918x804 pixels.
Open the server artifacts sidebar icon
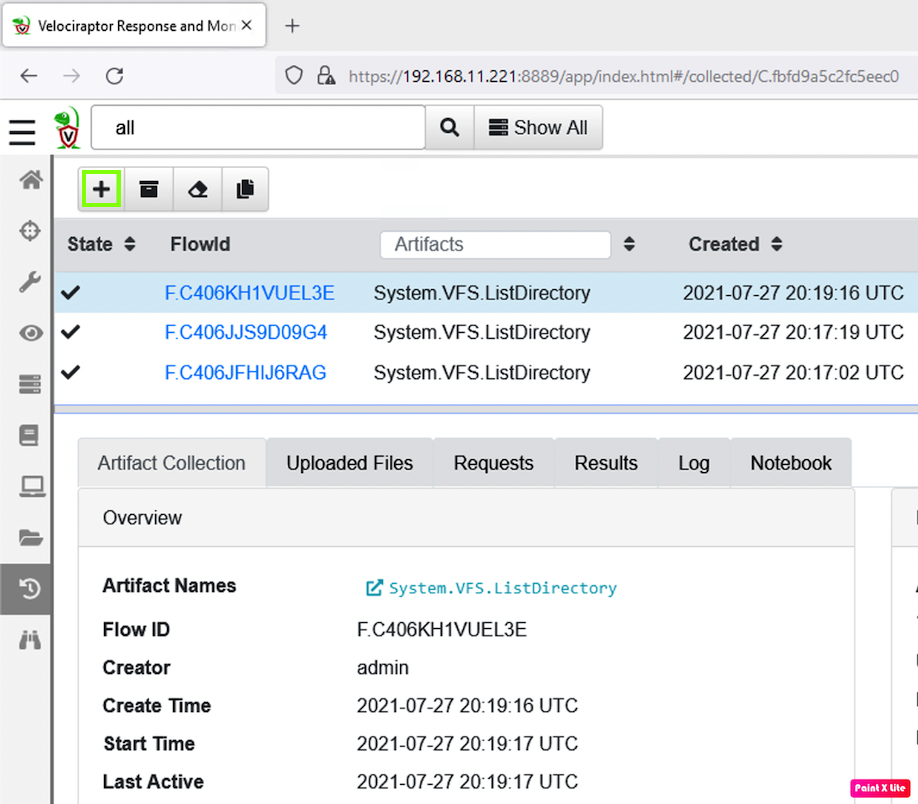(x=30, y=384)
